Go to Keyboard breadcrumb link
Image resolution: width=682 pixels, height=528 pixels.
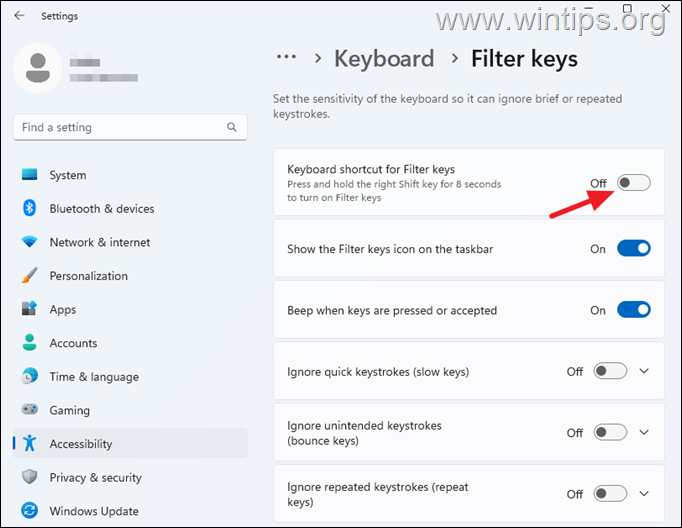(384, 58)
